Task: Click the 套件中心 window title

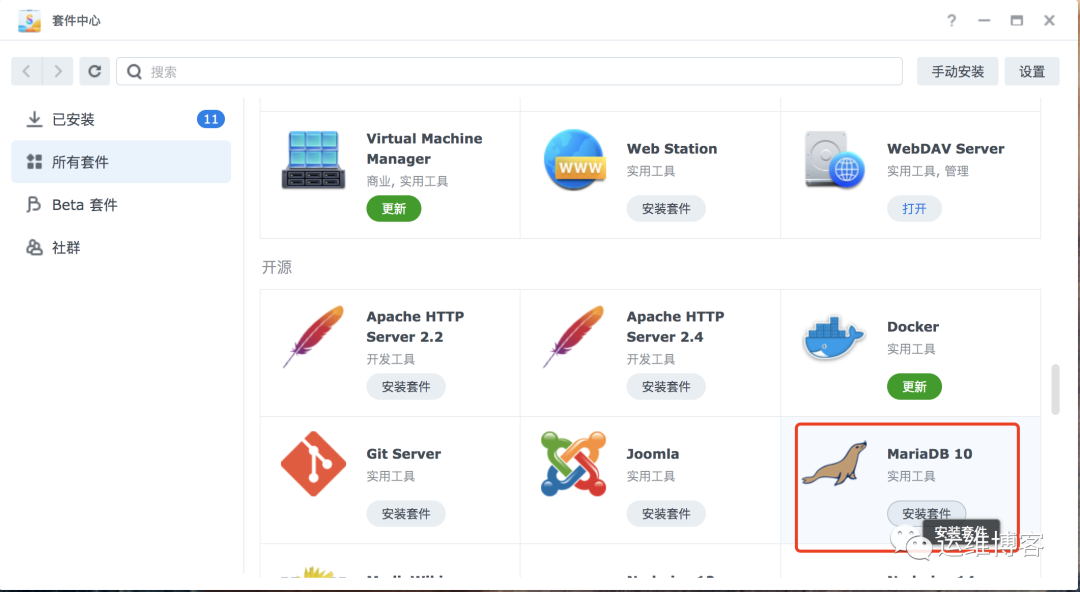Action: point(76,21)
